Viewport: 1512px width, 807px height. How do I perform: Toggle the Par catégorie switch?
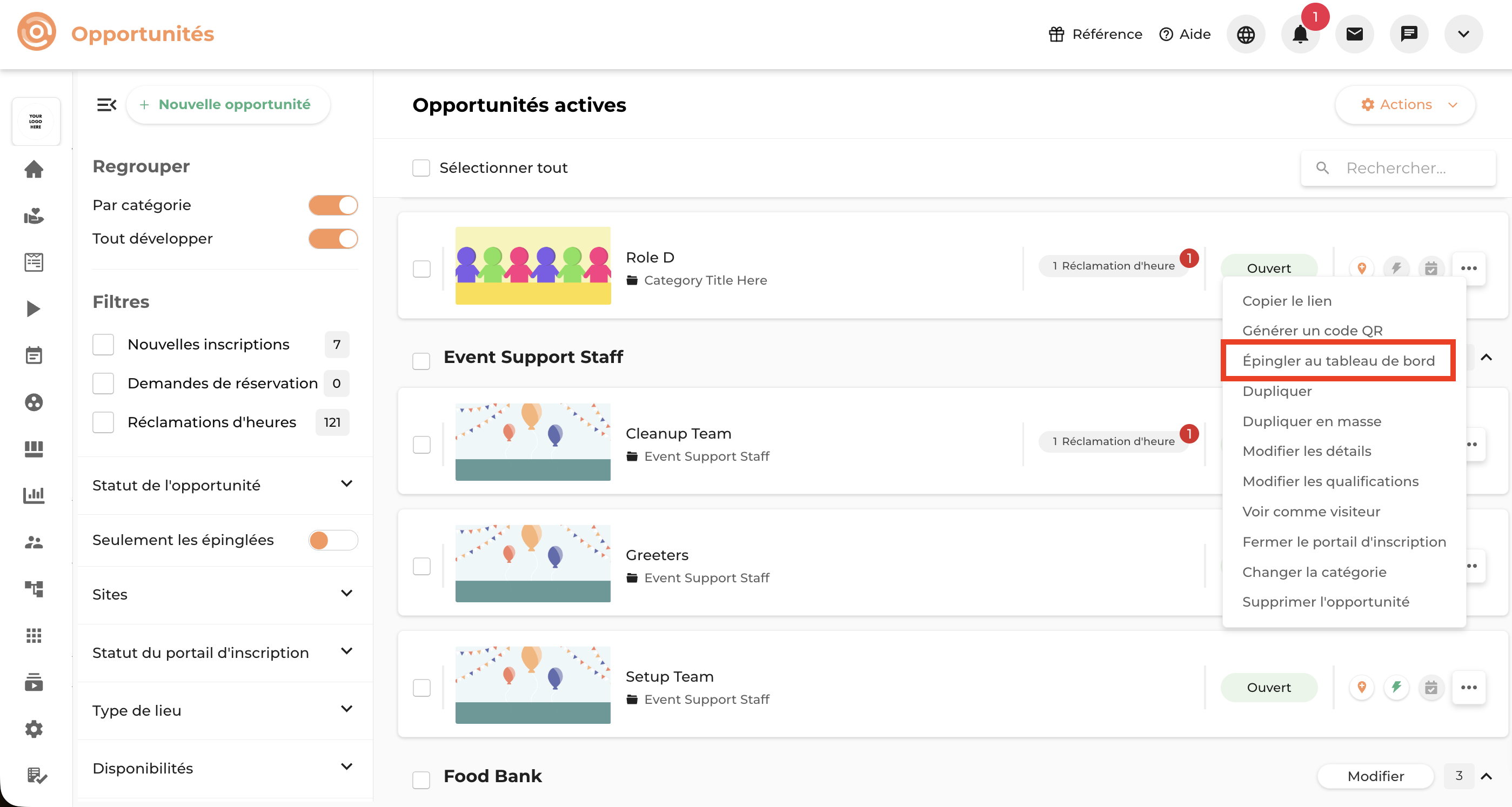point(333,205)
